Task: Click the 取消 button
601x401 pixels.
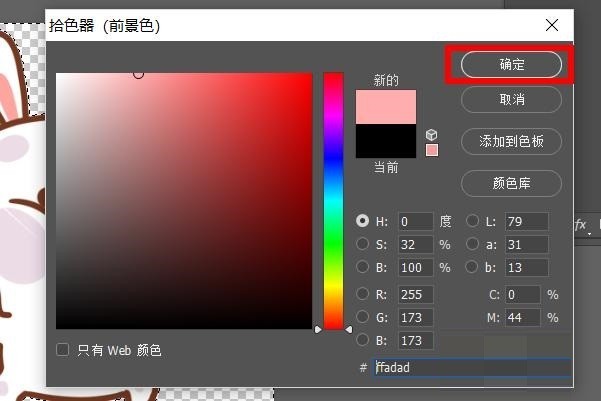Action: pos(511,100)
